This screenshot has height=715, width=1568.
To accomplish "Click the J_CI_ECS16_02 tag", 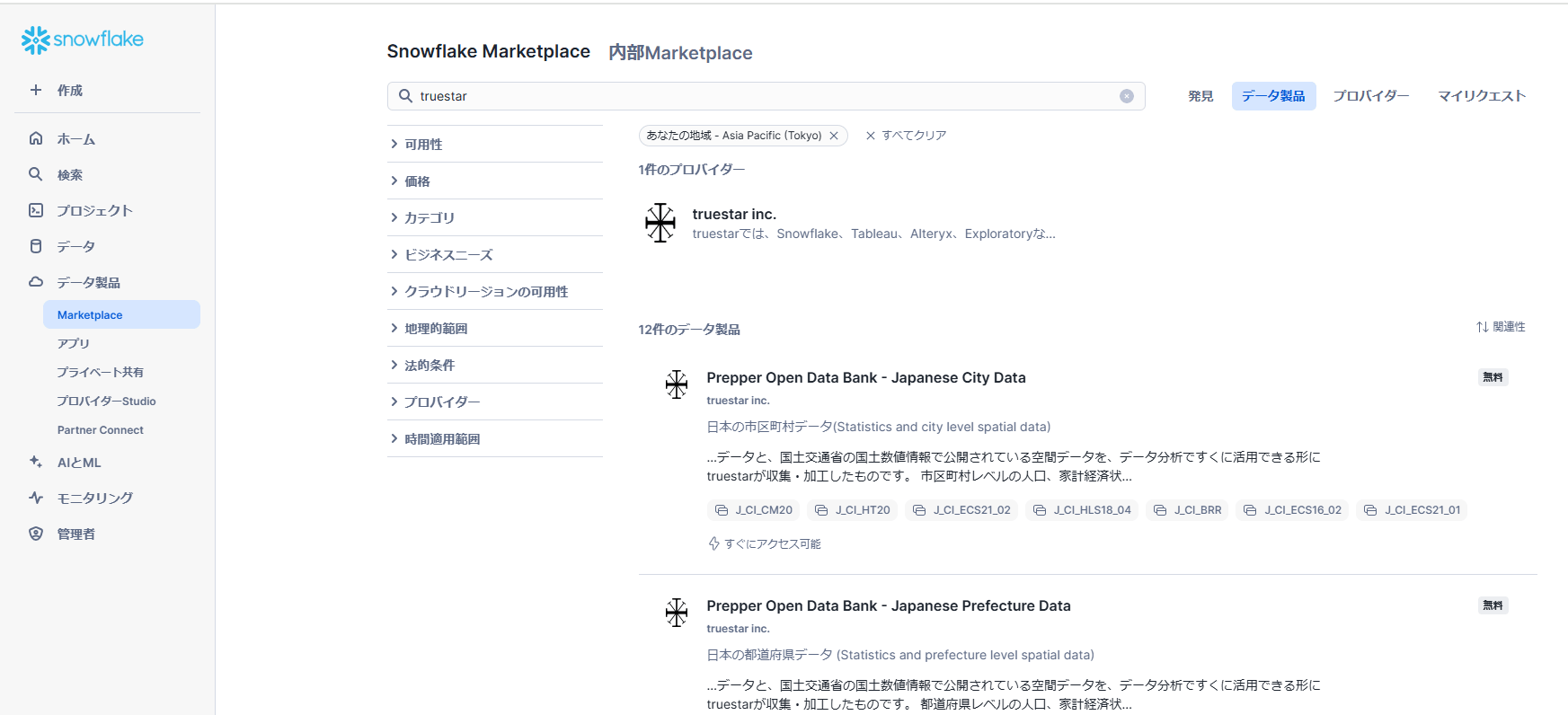I will [x=1292, y=510].
